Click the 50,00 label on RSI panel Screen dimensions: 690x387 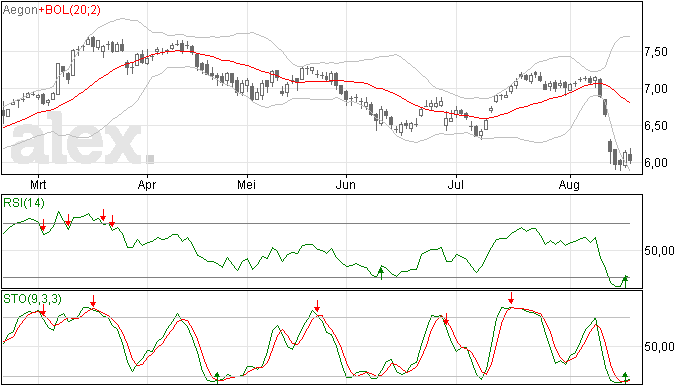click(x=659, y=251)
